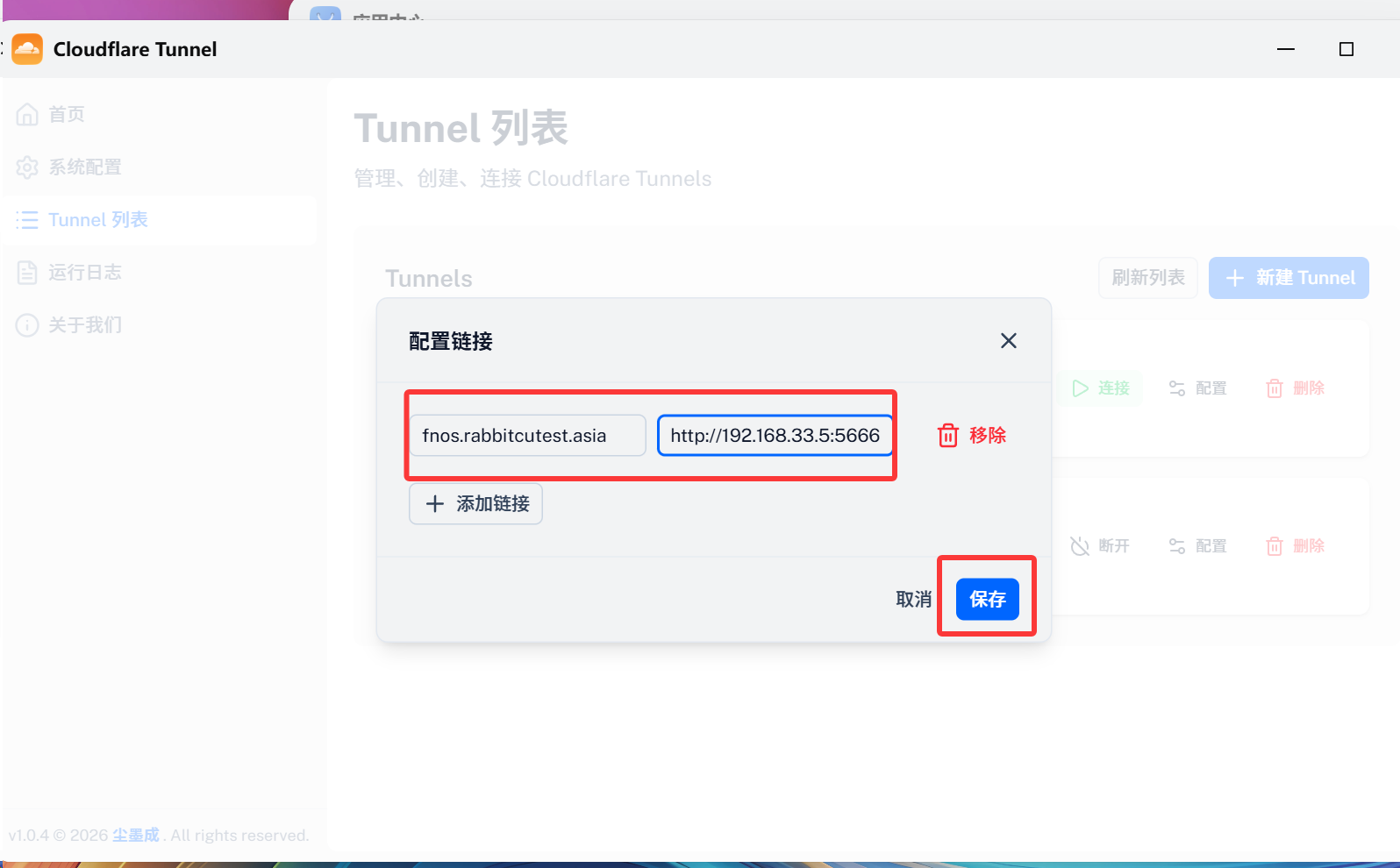Click the http://192.168.33.5:5666 address field
The image size is (1400, 868).
[x=775, y=436]
